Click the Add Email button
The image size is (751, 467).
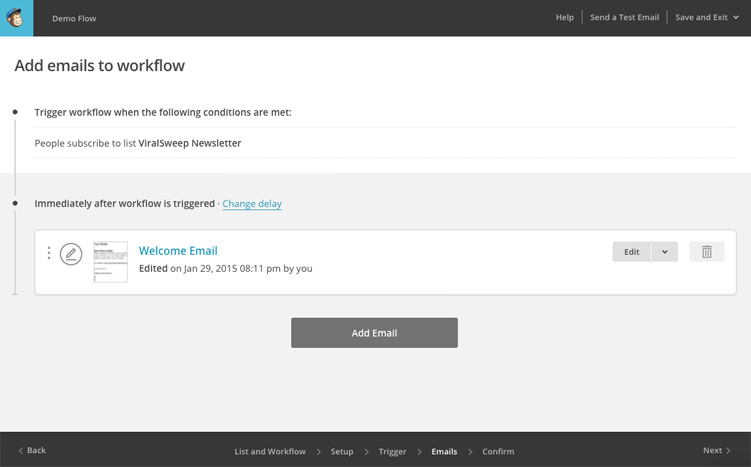coord(374,333)
